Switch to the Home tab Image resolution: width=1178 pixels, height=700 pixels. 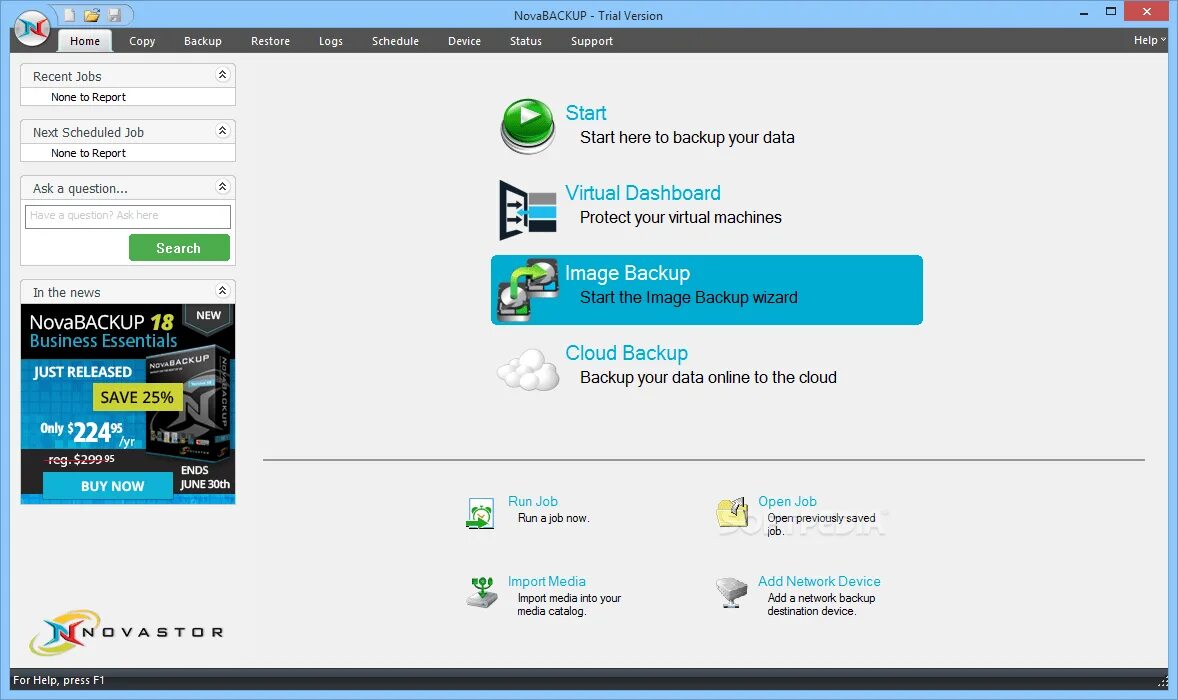pyautogui.click(x=85, y=41)
